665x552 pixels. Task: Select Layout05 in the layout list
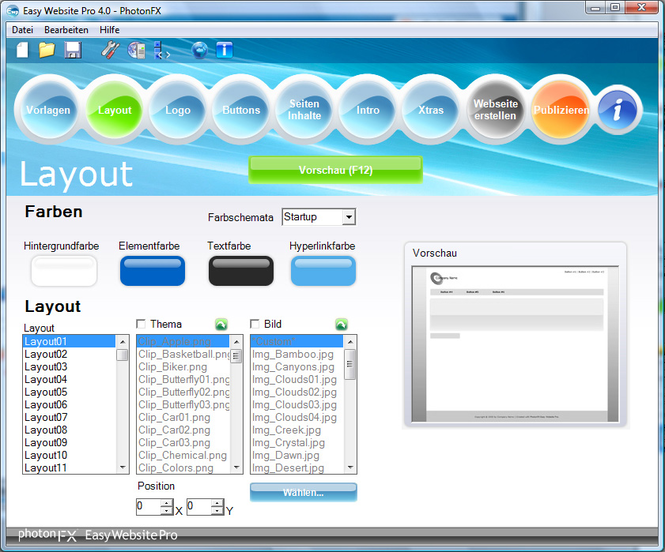(69, 392)
